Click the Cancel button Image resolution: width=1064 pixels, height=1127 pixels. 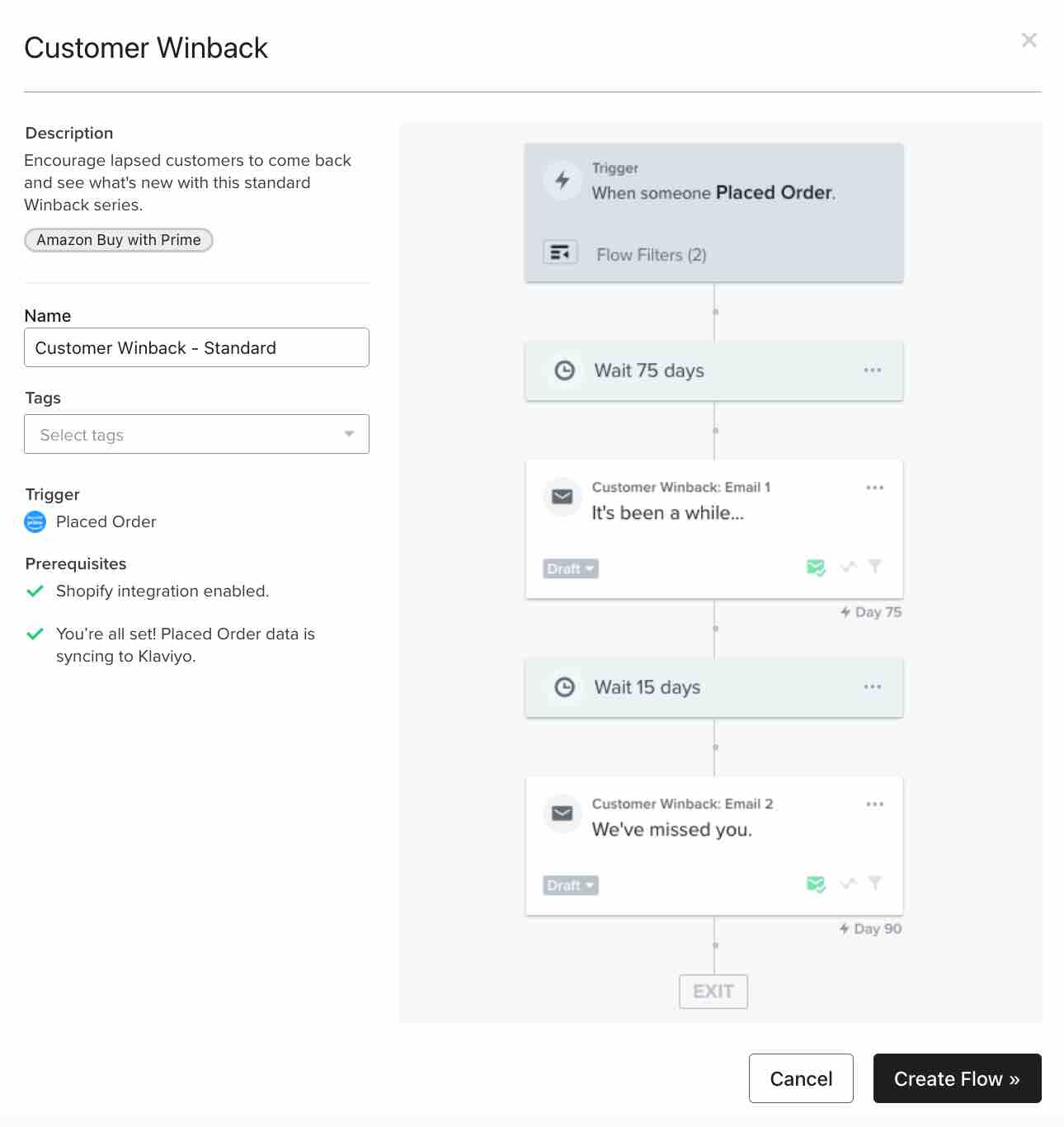click(x=800, y=1078)
